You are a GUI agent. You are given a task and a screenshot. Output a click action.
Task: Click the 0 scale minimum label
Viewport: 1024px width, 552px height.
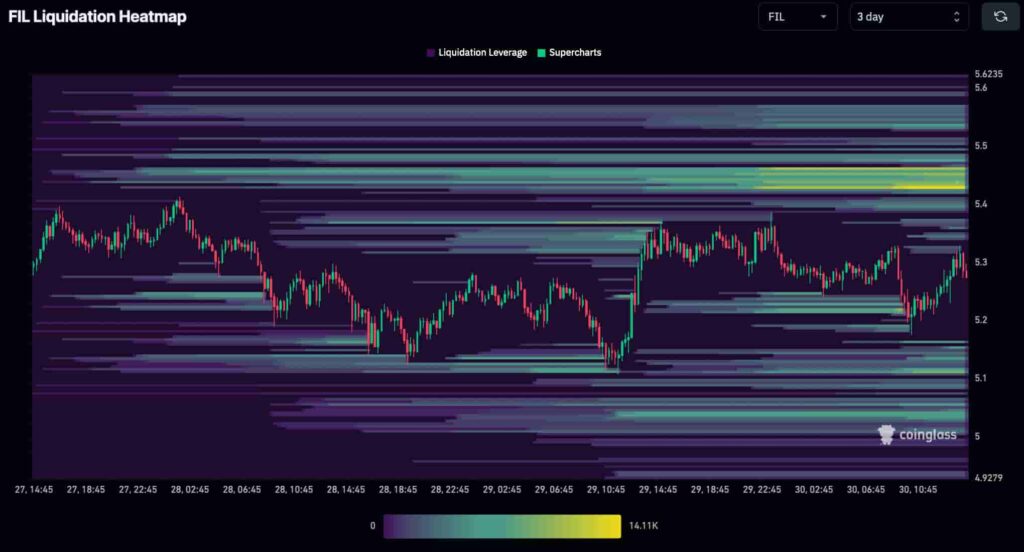pos(373,526)
